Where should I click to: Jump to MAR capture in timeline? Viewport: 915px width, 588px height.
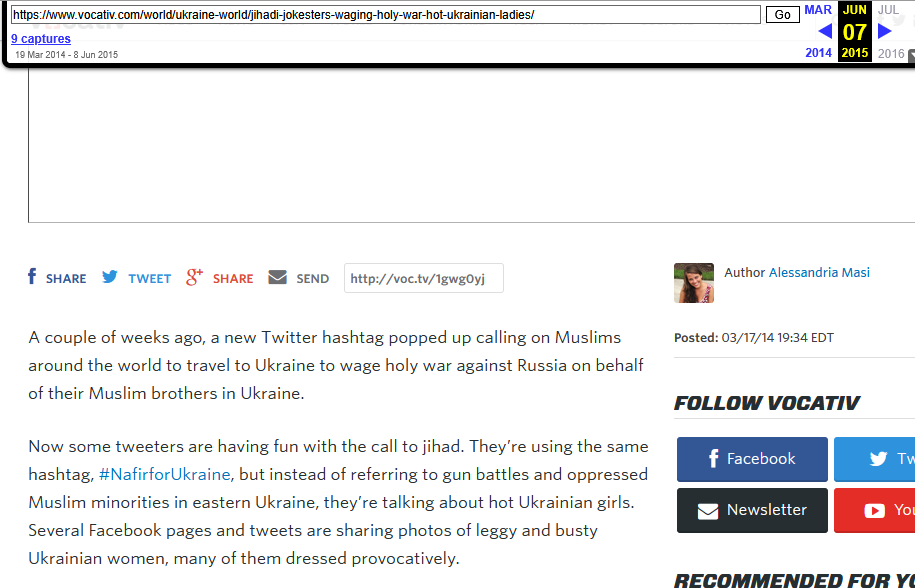[x=818, y=10]
